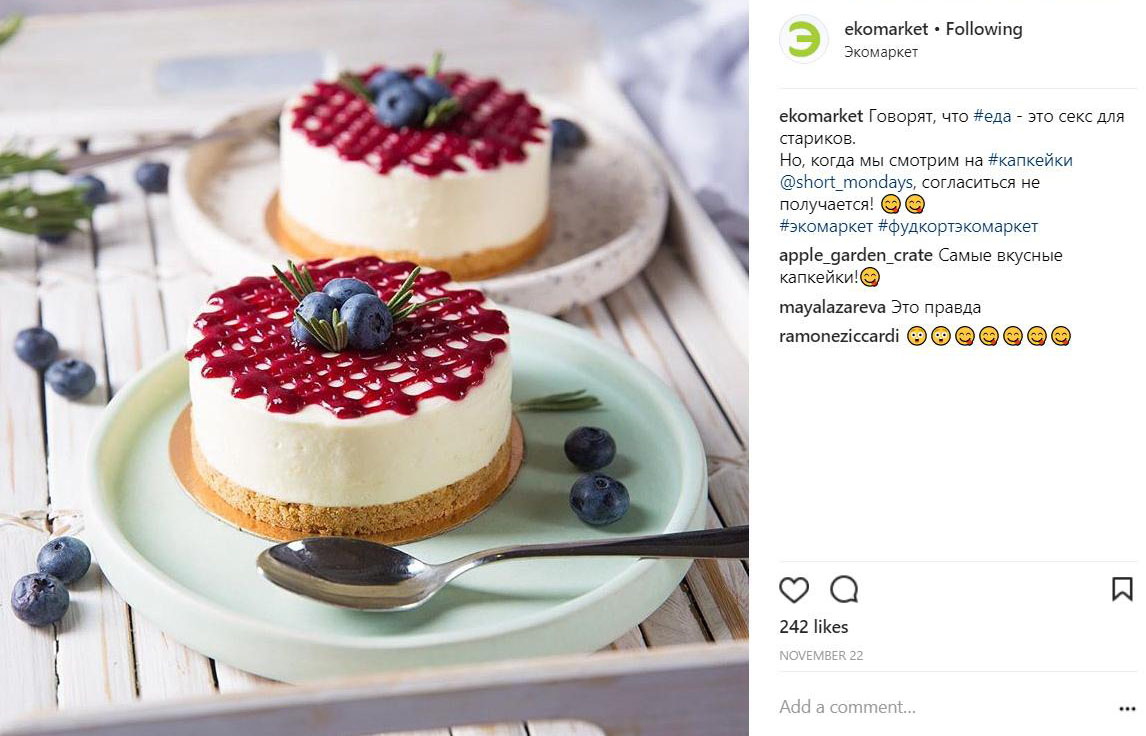Focus the Add a comment field

click(943, 707)
